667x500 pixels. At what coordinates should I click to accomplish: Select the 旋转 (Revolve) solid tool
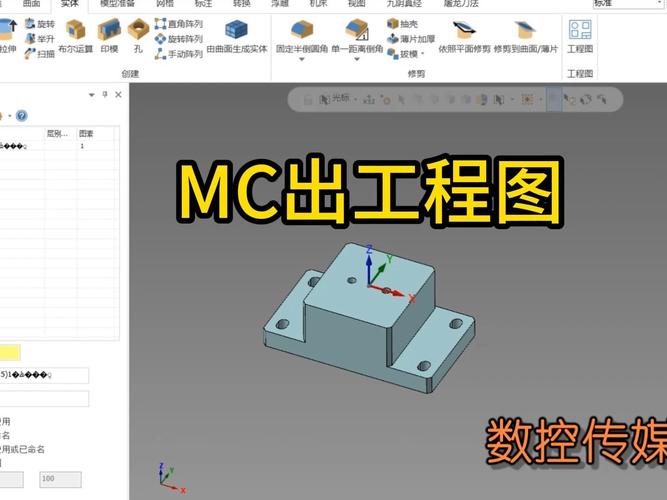click(40, 24)
